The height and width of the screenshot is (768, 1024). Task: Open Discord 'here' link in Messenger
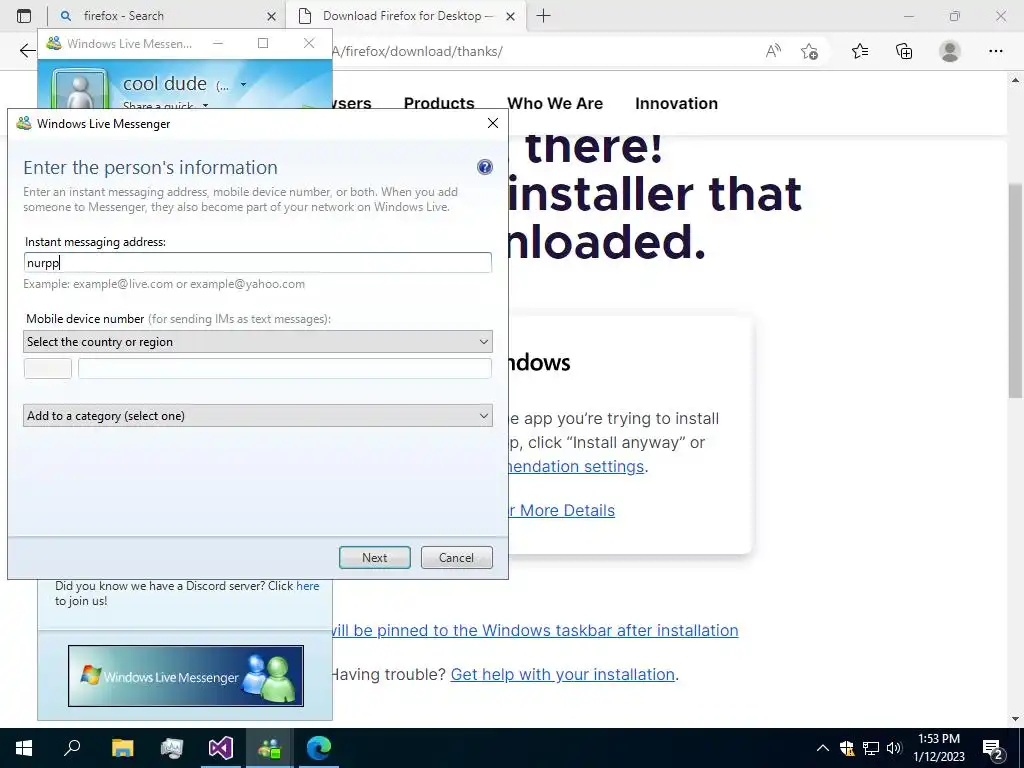coord(308,586)
